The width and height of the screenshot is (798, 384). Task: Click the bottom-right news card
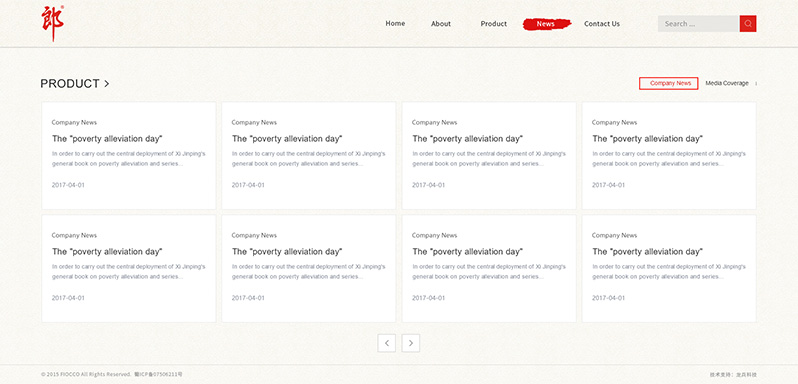point(669,268)
